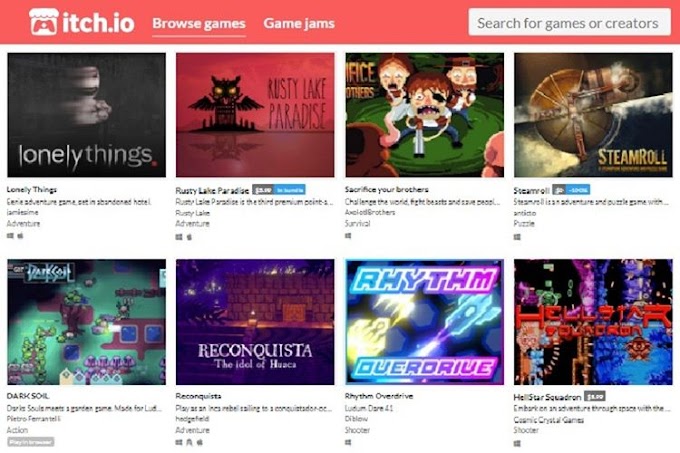This screenshot has width=680, height=453.
Task: Click Windows platform icon under Lonely Things
Action: pos(10,236)
